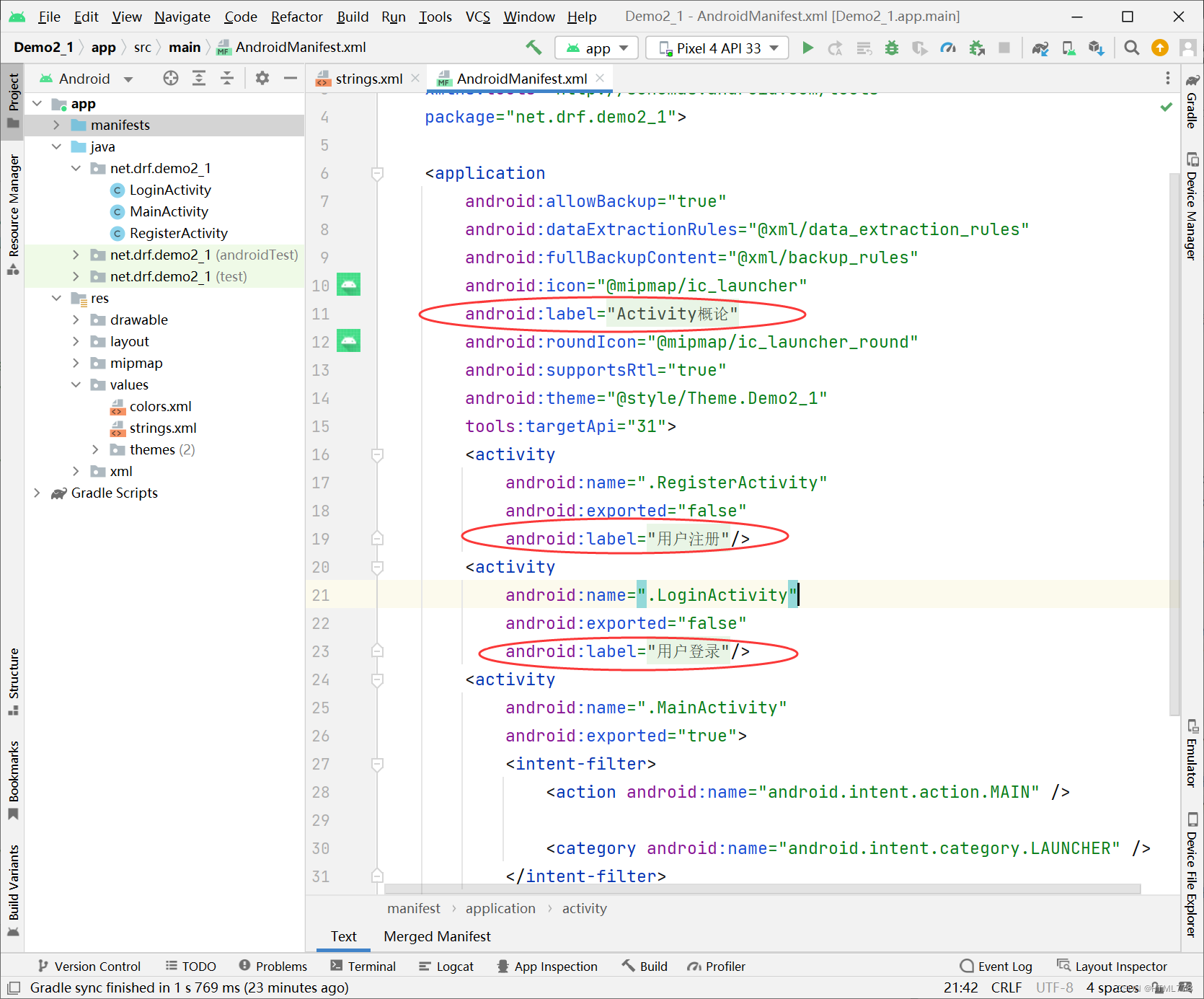Expand the Gradle Scripts tree node

(37, 493)
